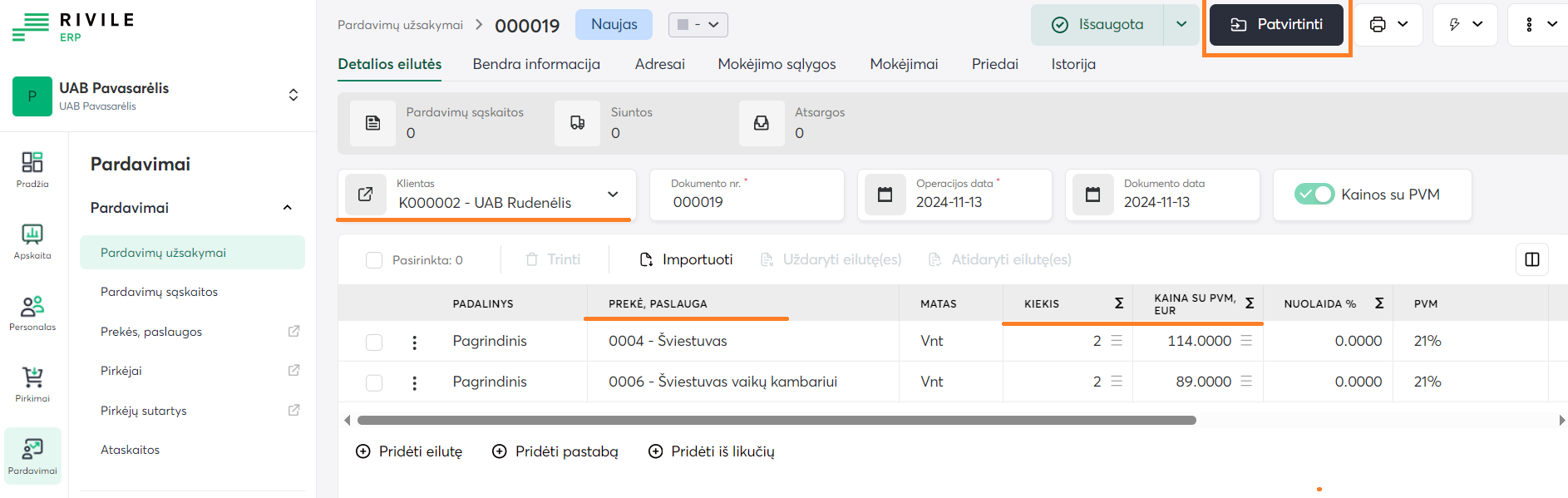Select checkbox for Šviestuvas vaikų kambariui row
Viewport: 1568px width, 498px height.
[374, 382]
